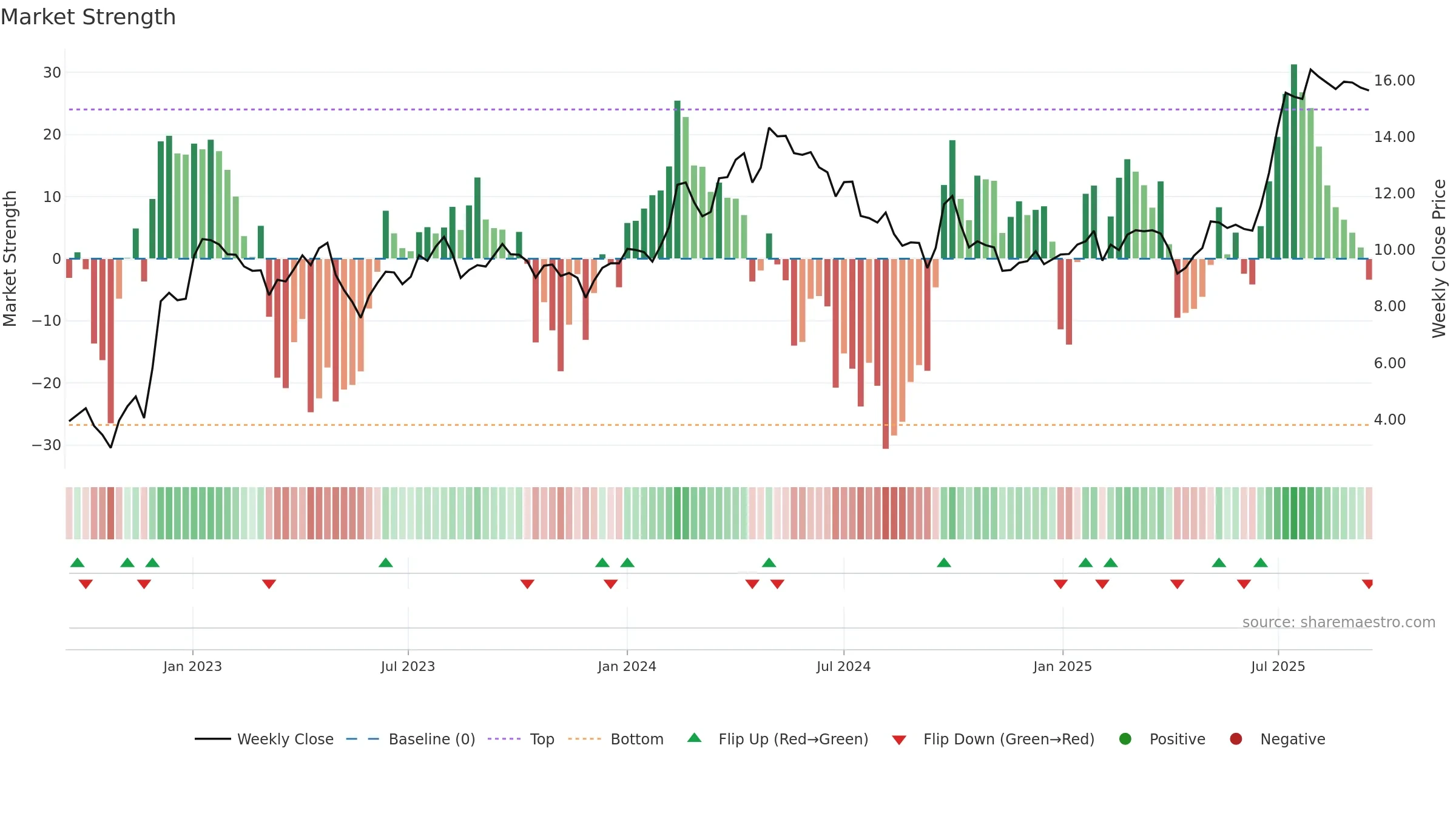
Task: Click the Market Strength chart title
Action: point(88,17)
